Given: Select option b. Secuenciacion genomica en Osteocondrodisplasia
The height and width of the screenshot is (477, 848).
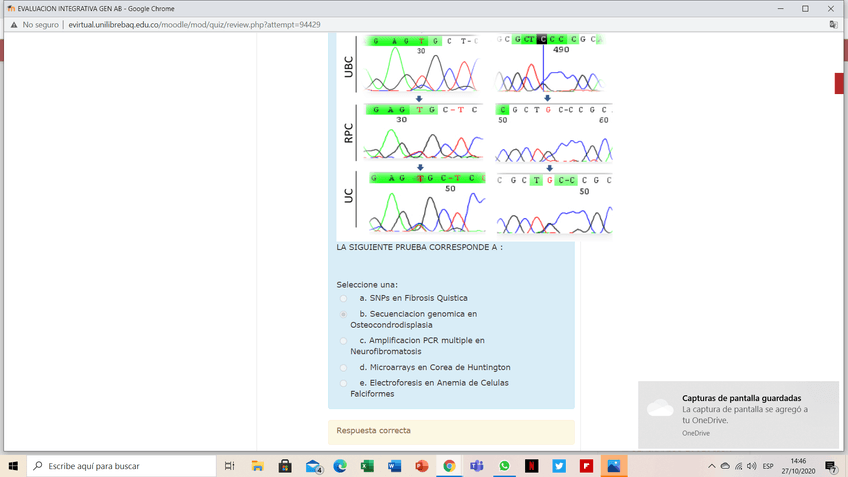Looking at the screenshot, I should click(343, 314).
